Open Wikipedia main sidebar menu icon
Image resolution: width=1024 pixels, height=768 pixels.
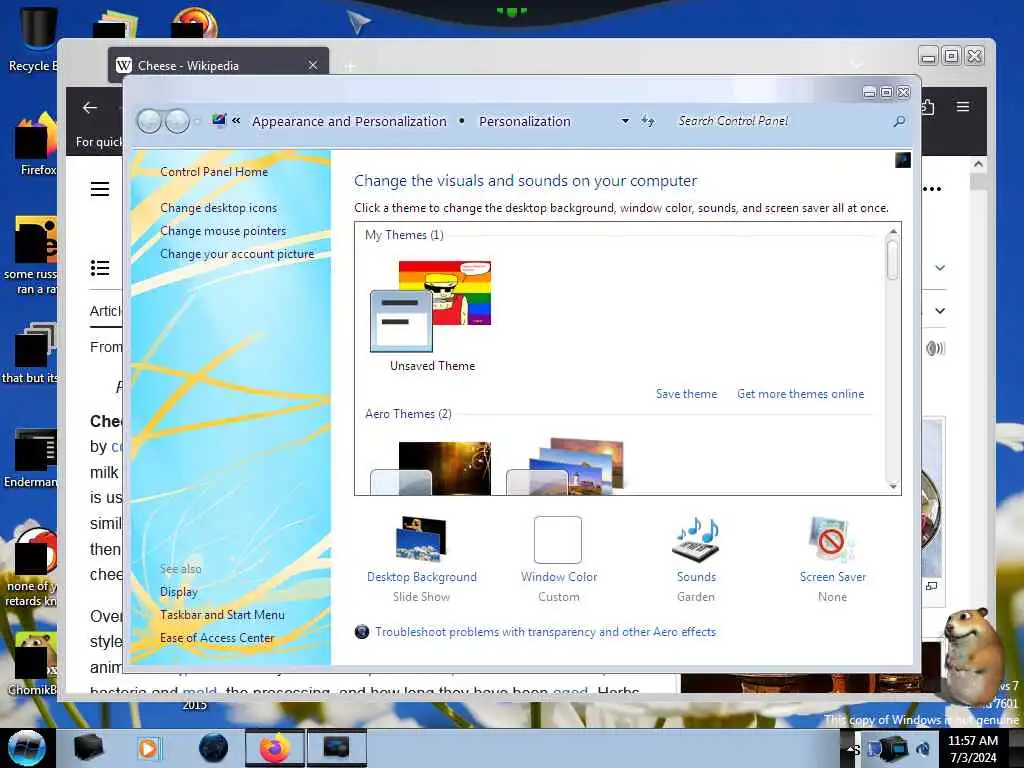click(x=100, y=189)
